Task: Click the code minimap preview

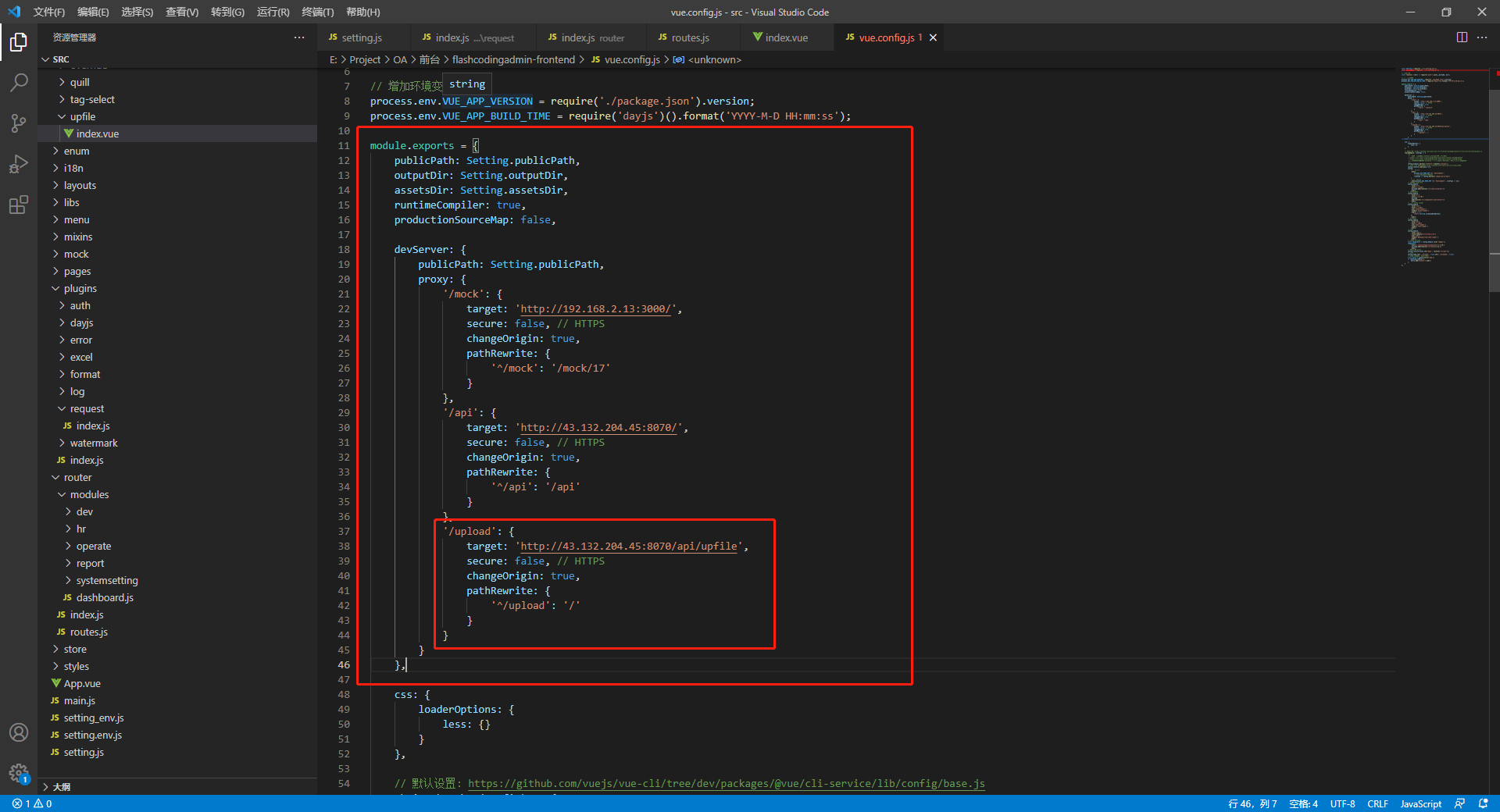Action: tap(1442, 166)
